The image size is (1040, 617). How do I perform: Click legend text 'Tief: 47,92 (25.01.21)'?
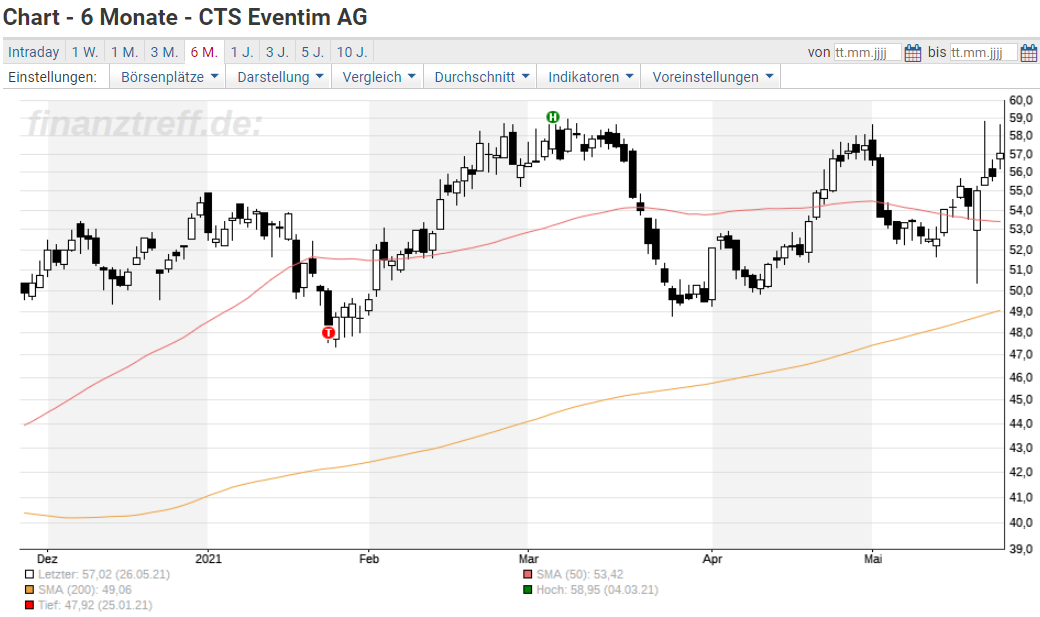pos(95,605)
